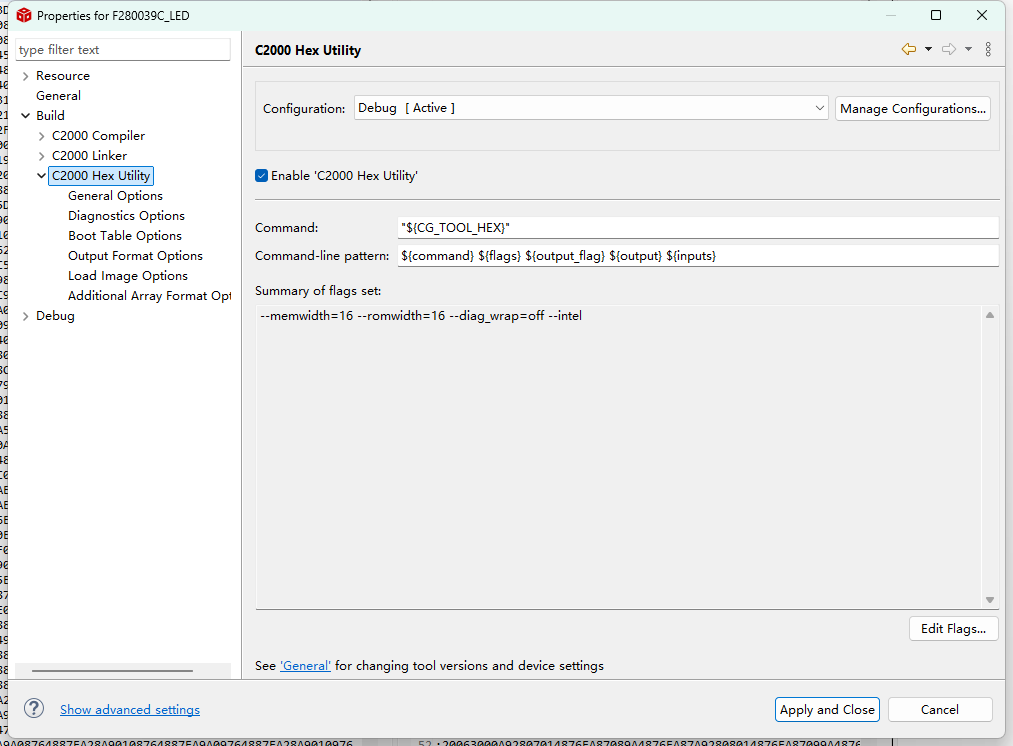Select Boot Table Options in tree
Viewport: 1013px width, 746px height.
click(x=125, y=236)
